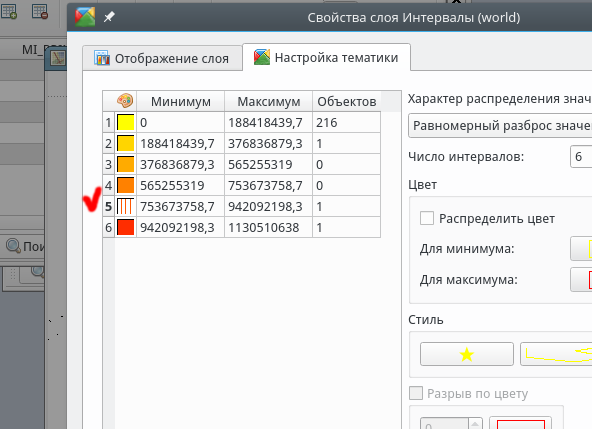Click maximum cell 376836879,3 in row 2
Viewport: 592px width, 429px height.
click(268, 144)
